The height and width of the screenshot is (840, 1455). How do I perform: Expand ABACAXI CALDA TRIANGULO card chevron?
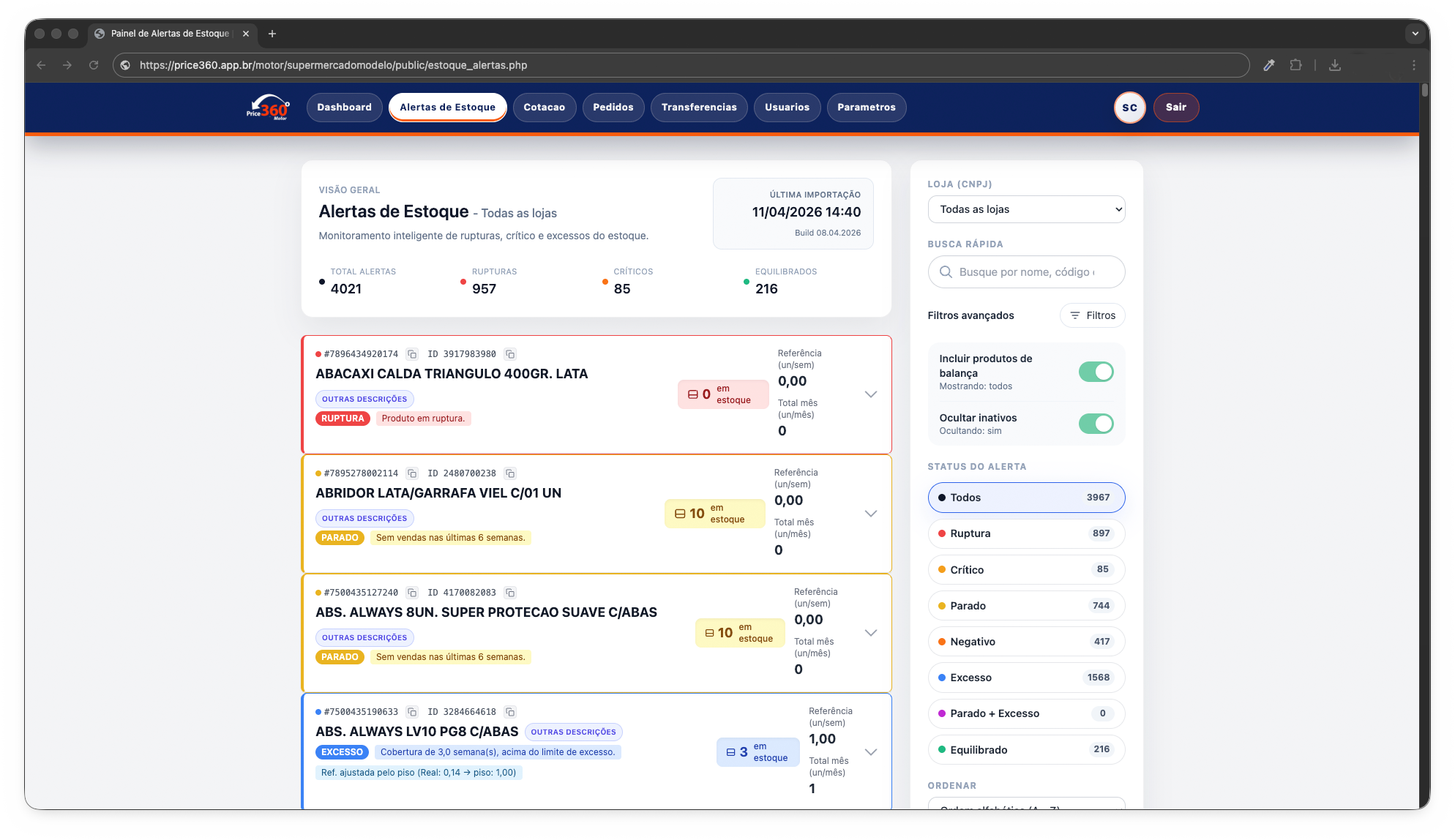[x=870, y=394]
